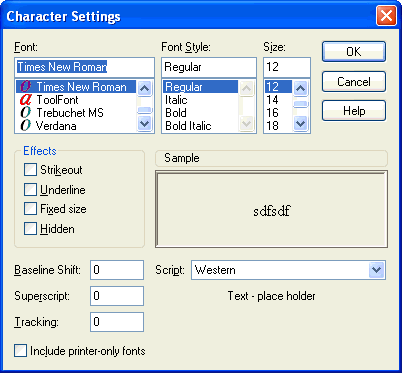Select the ToolFont font icon

pyautogui.click(x=25, y=100)
